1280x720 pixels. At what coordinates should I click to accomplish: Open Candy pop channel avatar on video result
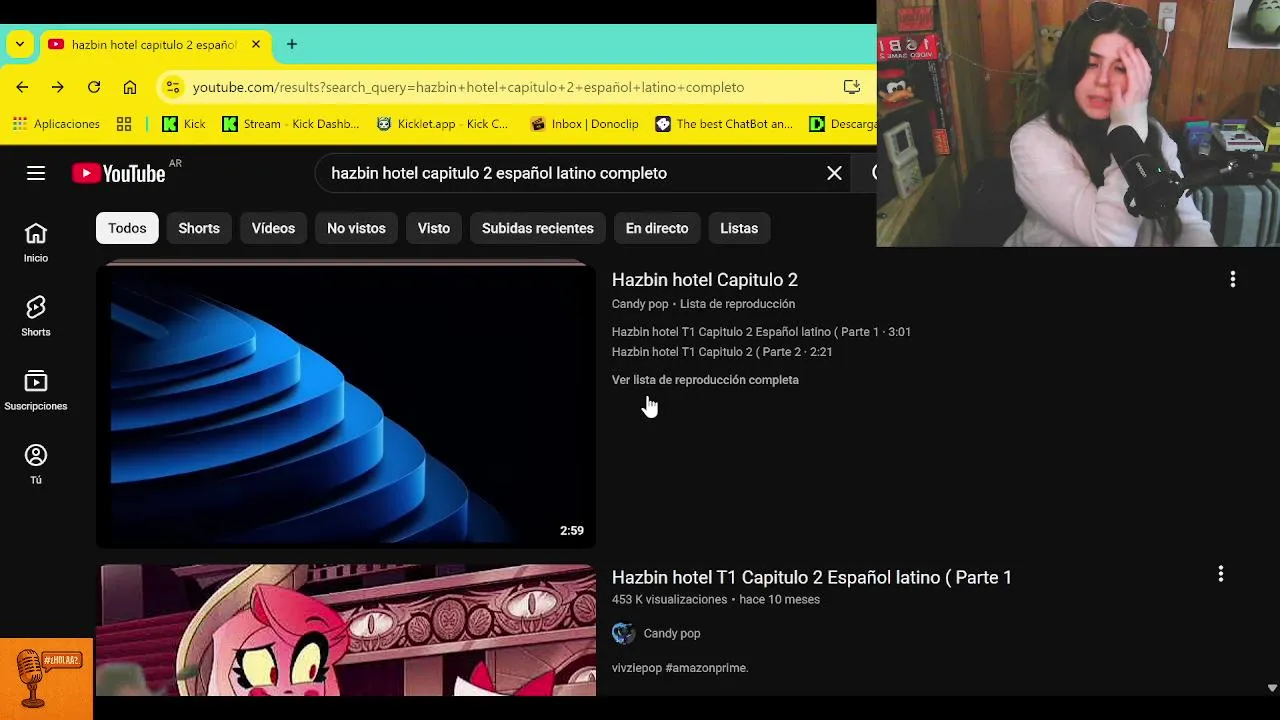tap(623, 633)
